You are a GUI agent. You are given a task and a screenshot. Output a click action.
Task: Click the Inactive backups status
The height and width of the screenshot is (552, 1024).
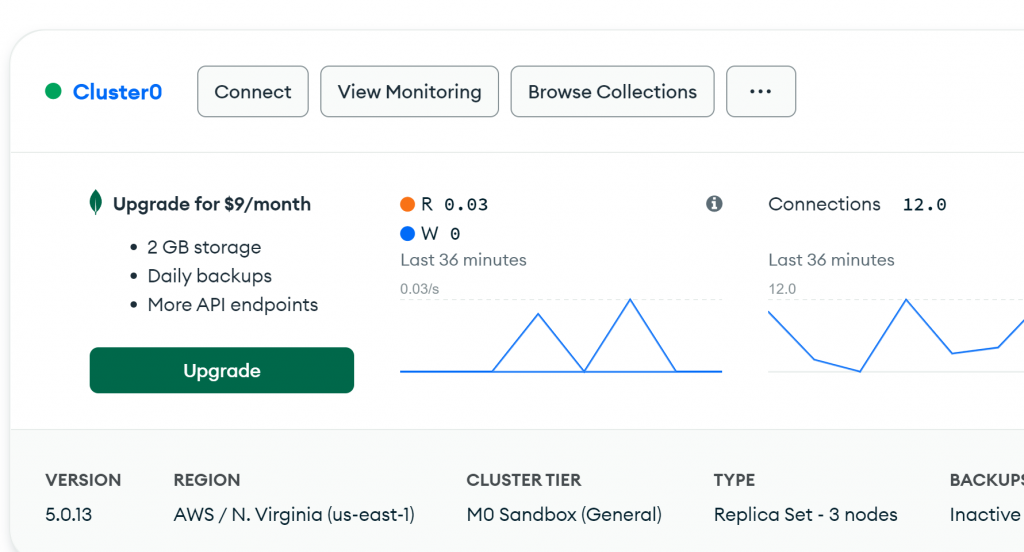click(x=984, y=515)
